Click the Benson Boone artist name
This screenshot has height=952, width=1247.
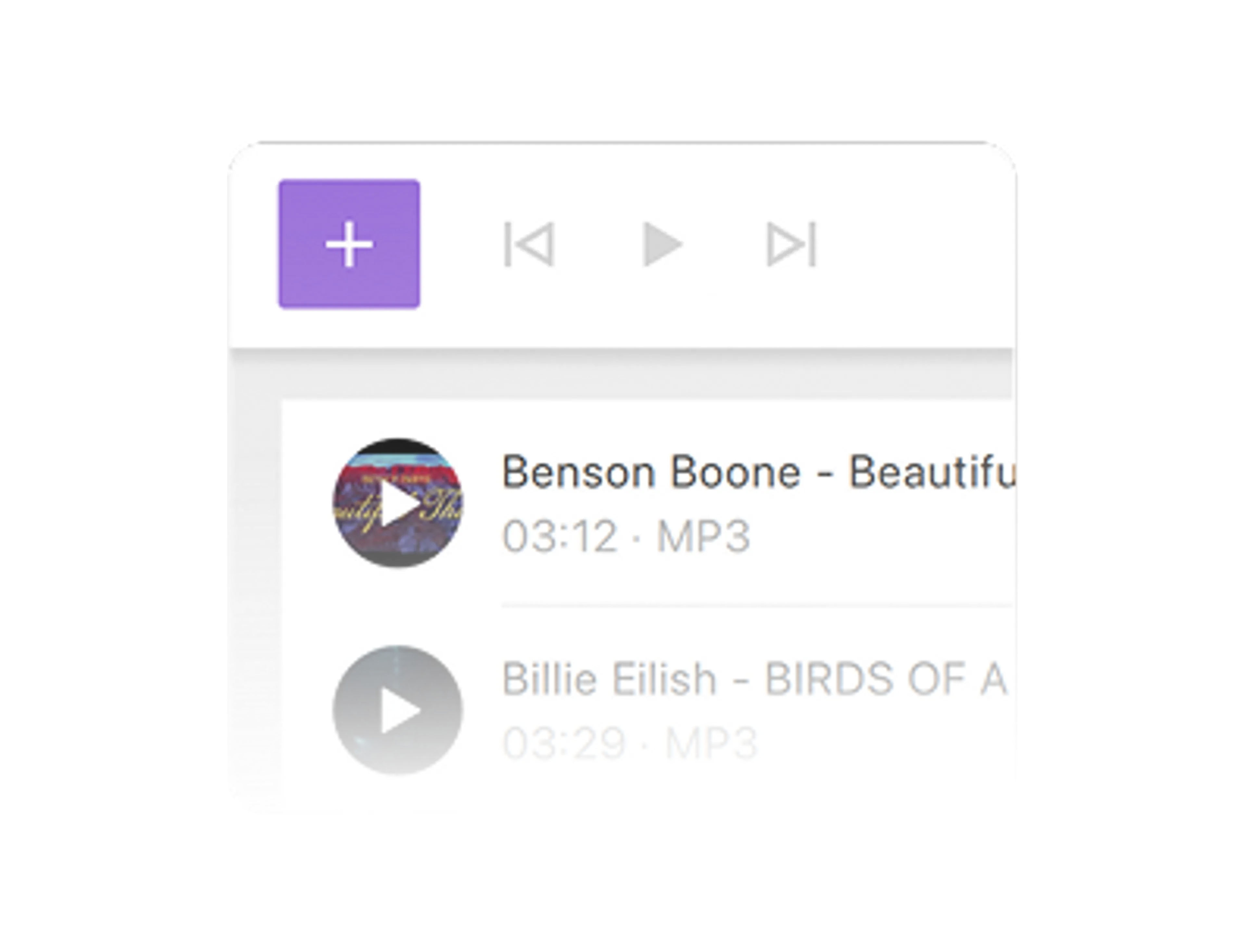coord(651,472)
